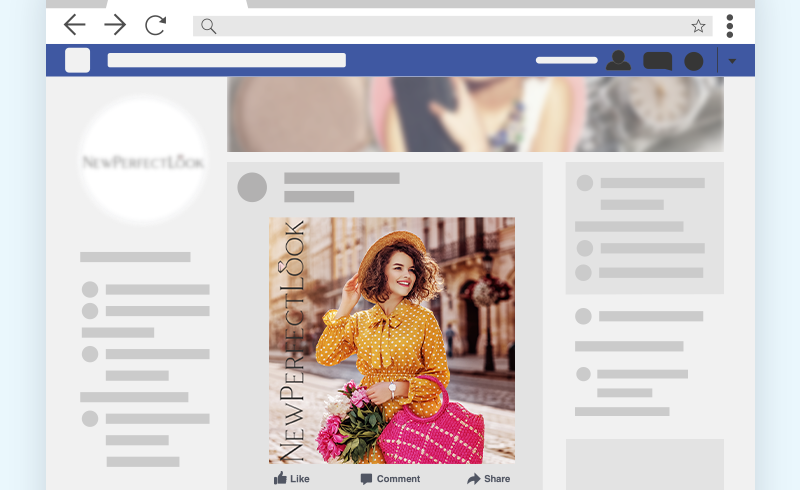This screenshot has width=800, height=490.
Task: Share the NewPerfectLook post
Action: pos(488,479)
